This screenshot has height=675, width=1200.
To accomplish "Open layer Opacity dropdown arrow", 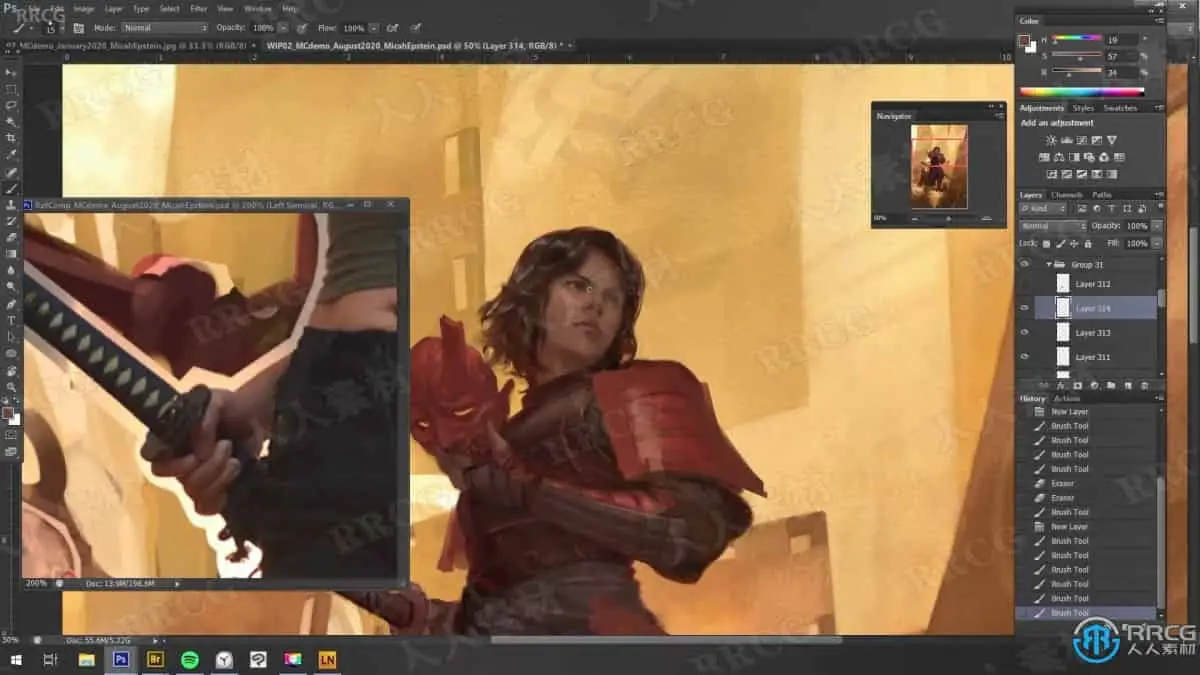I will pyautogui.click(x=1157, y=226).
